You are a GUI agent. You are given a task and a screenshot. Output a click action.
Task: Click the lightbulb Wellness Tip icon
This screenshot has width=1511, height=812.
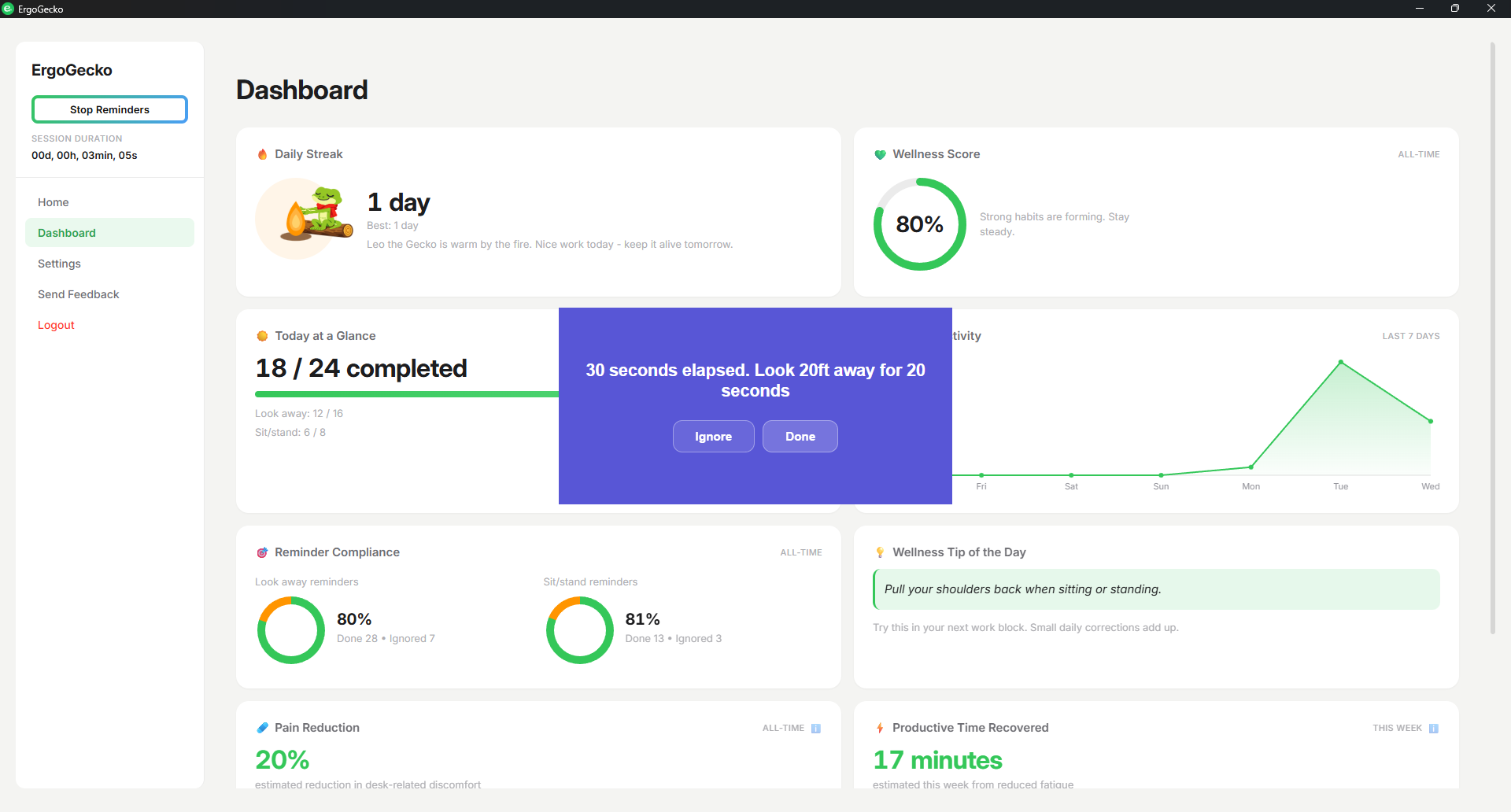(x=880, y=552)
